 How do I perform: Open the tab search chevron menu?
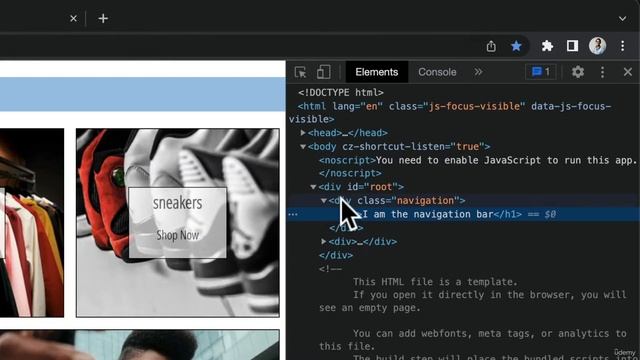(x=622, y=18)
